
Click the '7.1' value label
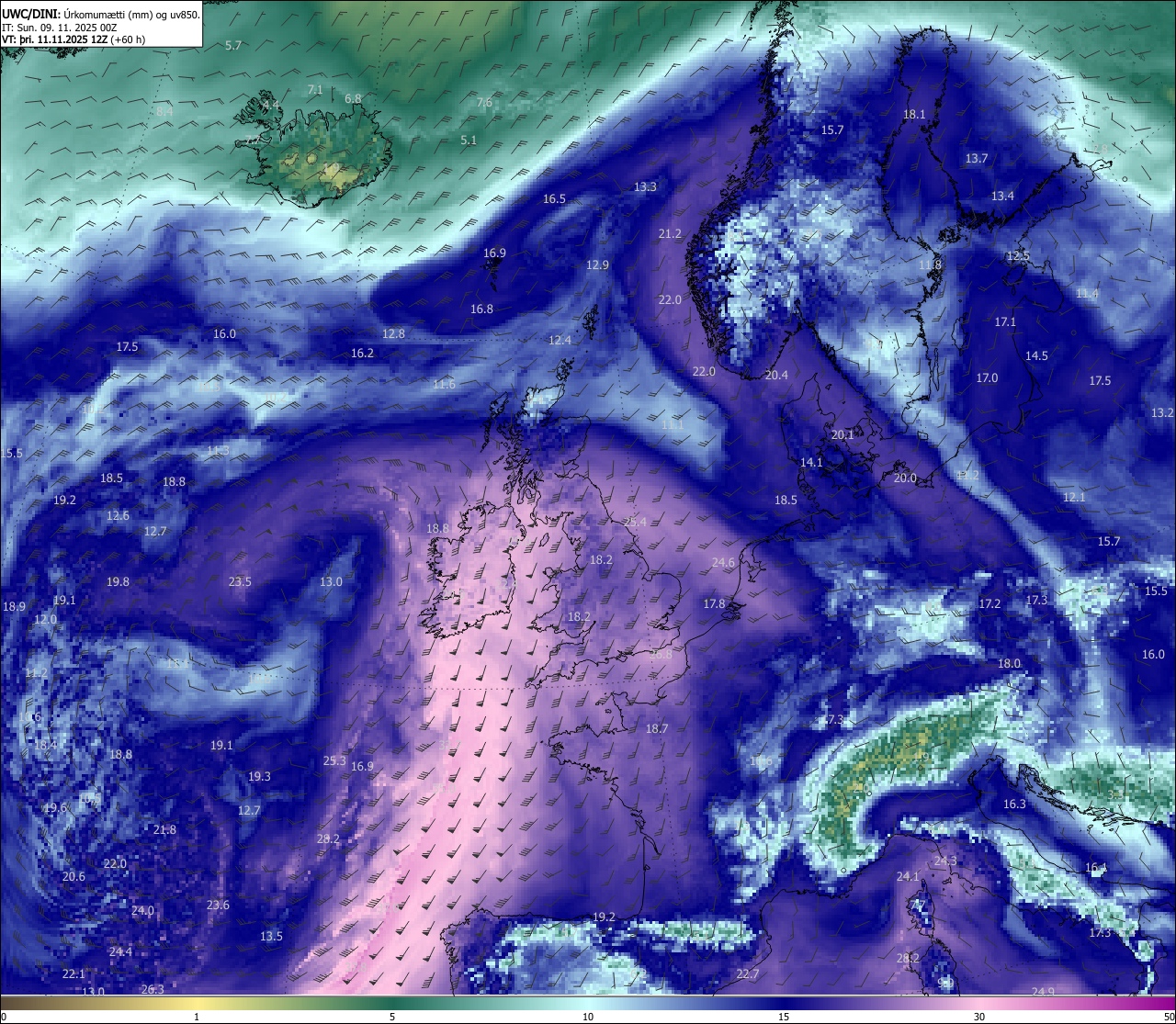(315, 90)
